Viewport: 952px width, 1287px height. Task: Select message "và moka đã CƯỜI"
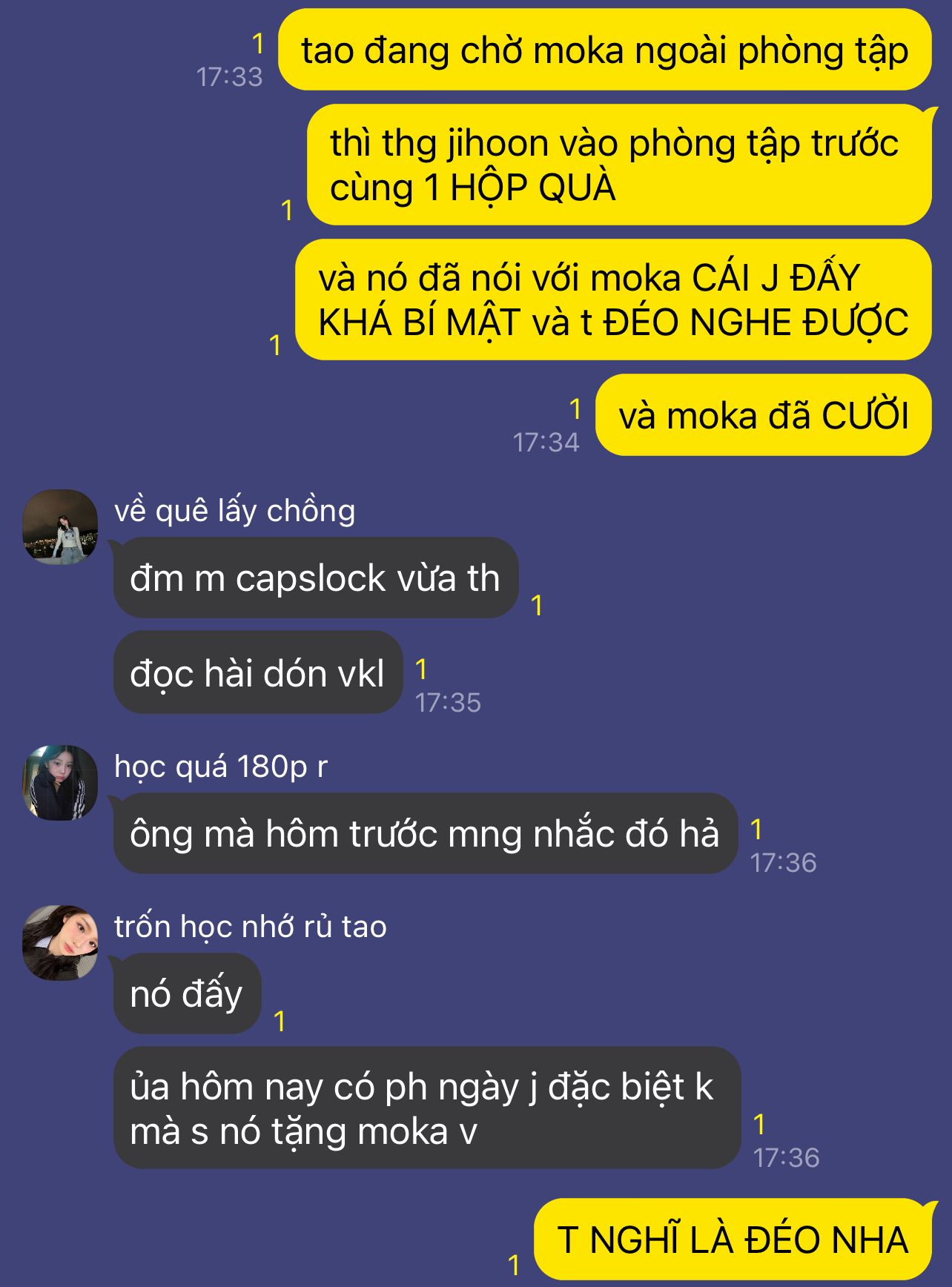[764, 414]
